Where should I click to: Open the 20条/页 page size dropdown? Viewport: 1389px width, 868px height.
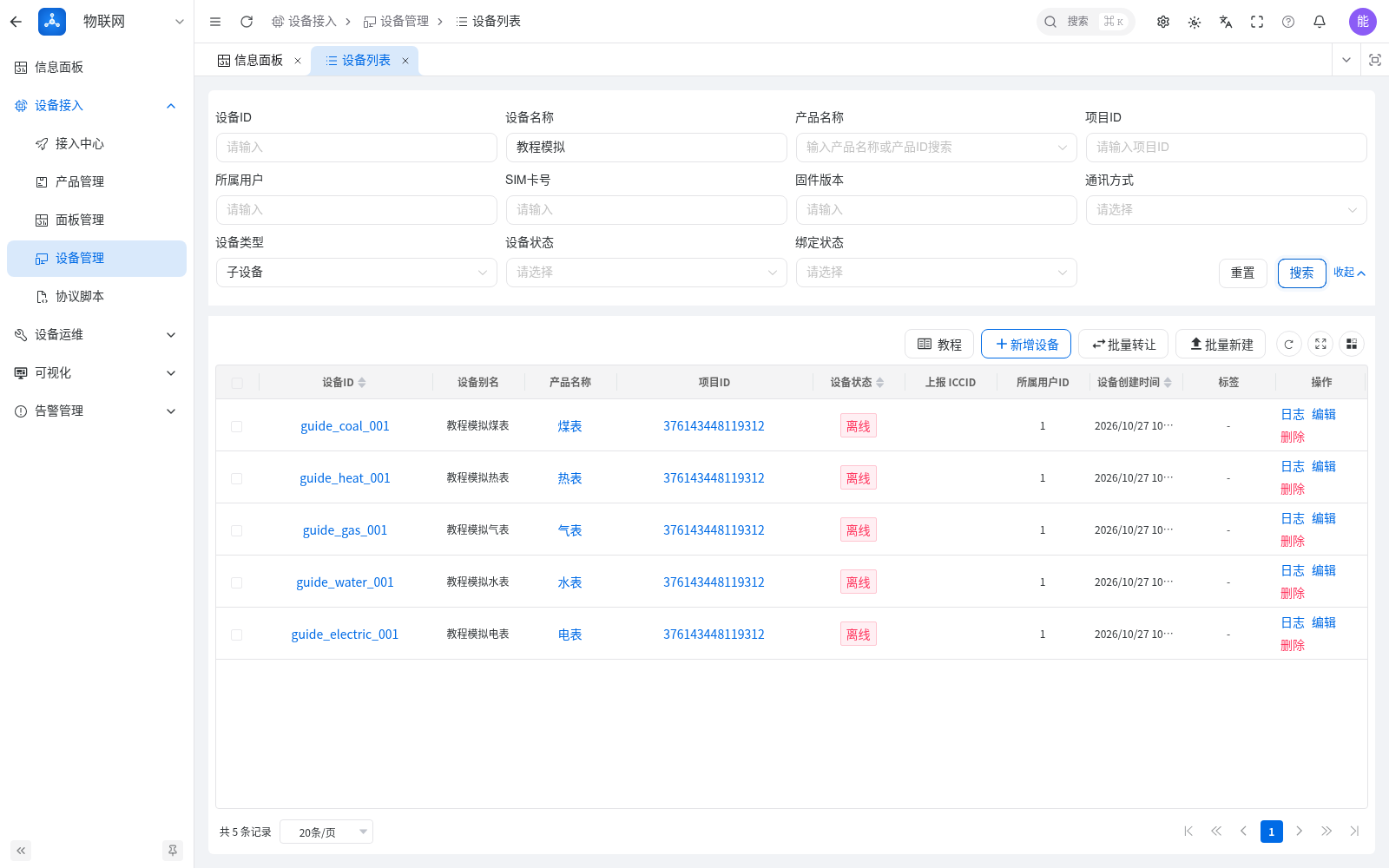pyautogui.click(x=326, y=832)
